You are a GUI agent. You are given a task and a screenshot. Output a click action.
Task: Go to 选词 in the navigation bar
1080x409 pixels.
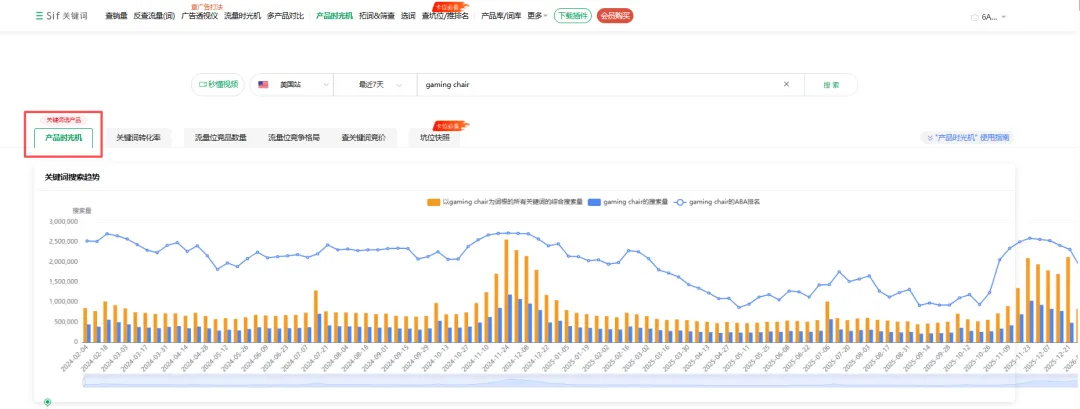pos(408,16)
